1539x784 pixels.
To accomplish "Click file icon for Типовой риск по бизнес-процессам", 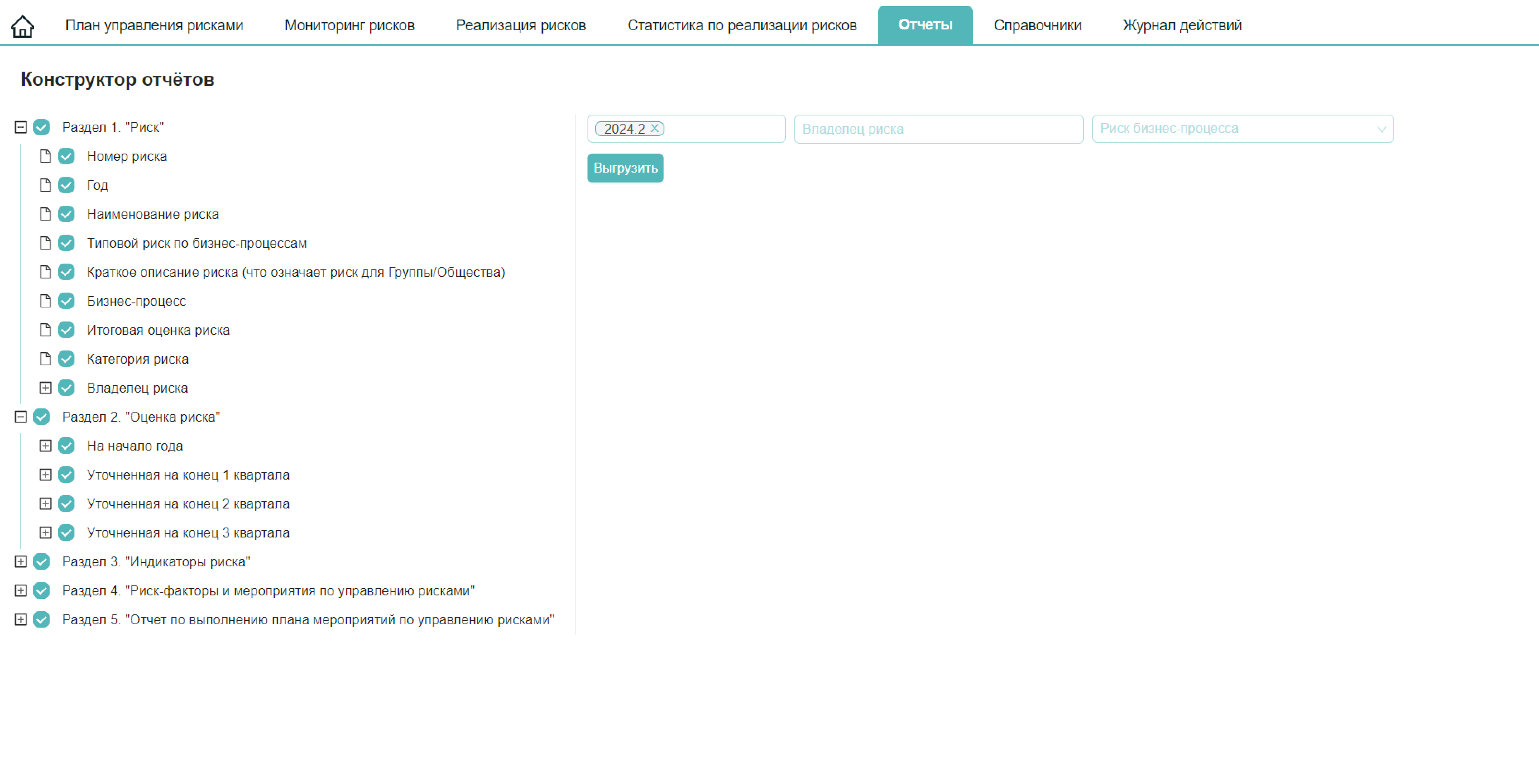I will pos(45,243).
